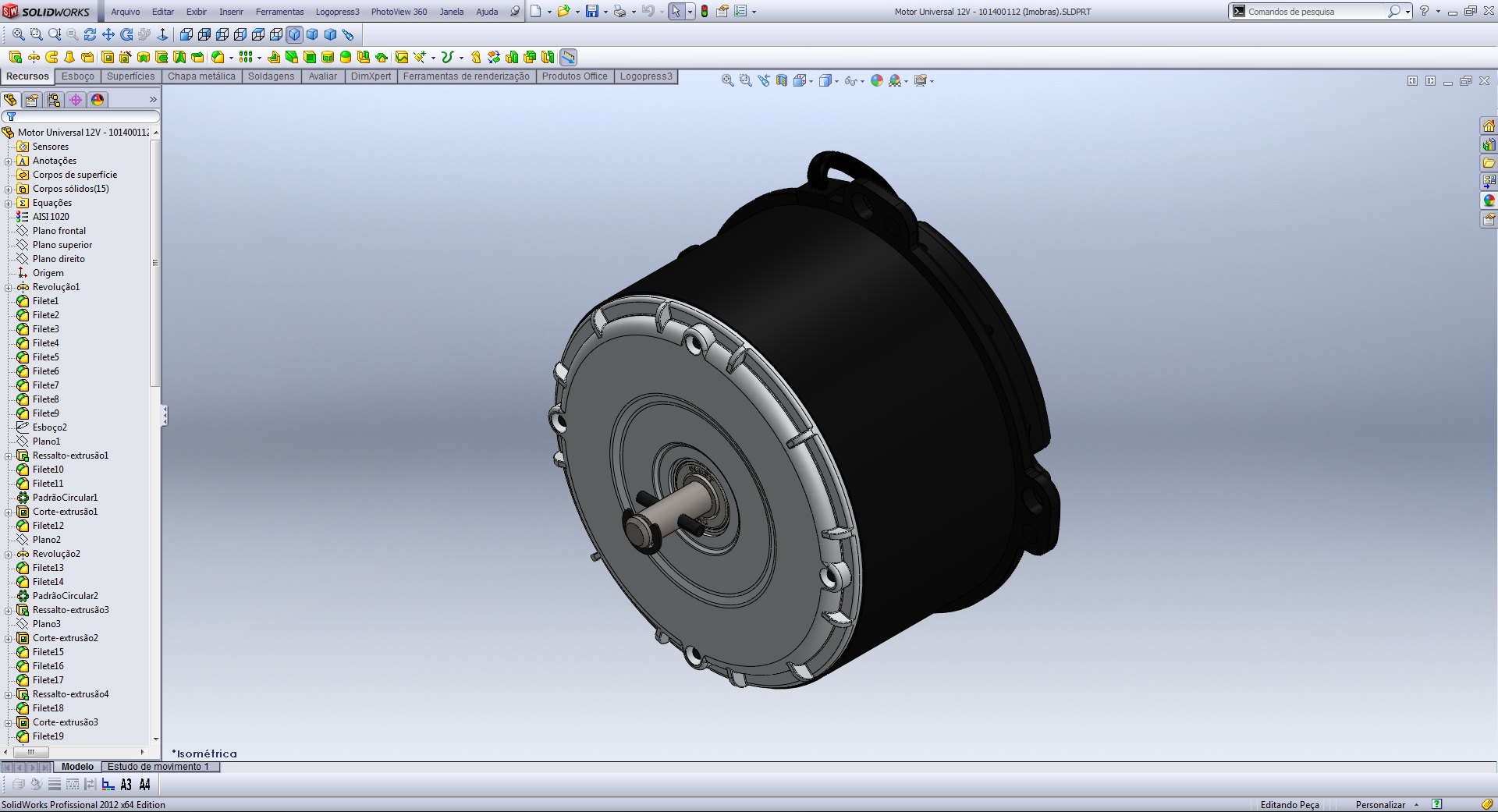Select the Linear Pattern tool
This screenshot has height=812, width=1498.
tap(246, 57)
